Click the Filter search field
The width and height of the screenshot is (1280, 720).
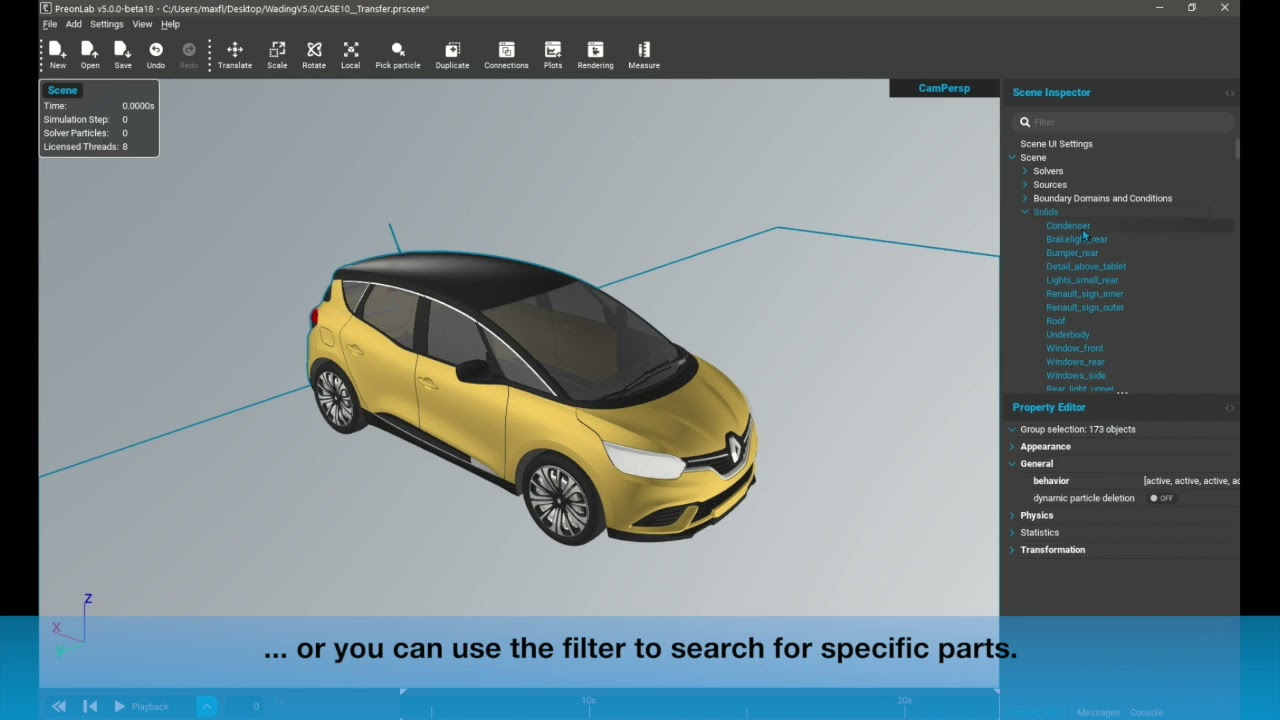[x=1122, y=122]
